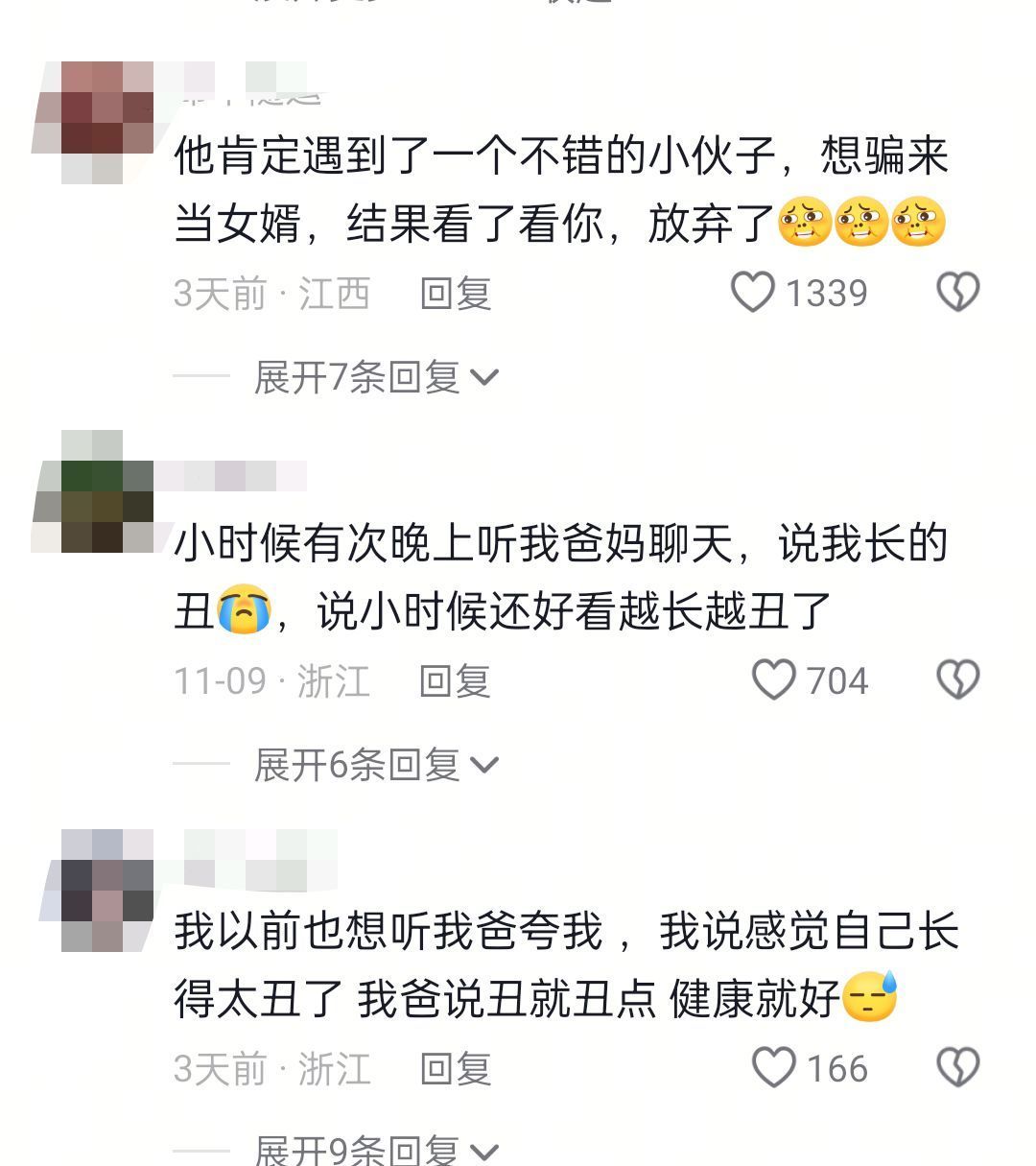Screen dimensions: 1036x1166
Task: Open first commenter's reddish avatar
Action: [x=93, y=122]
